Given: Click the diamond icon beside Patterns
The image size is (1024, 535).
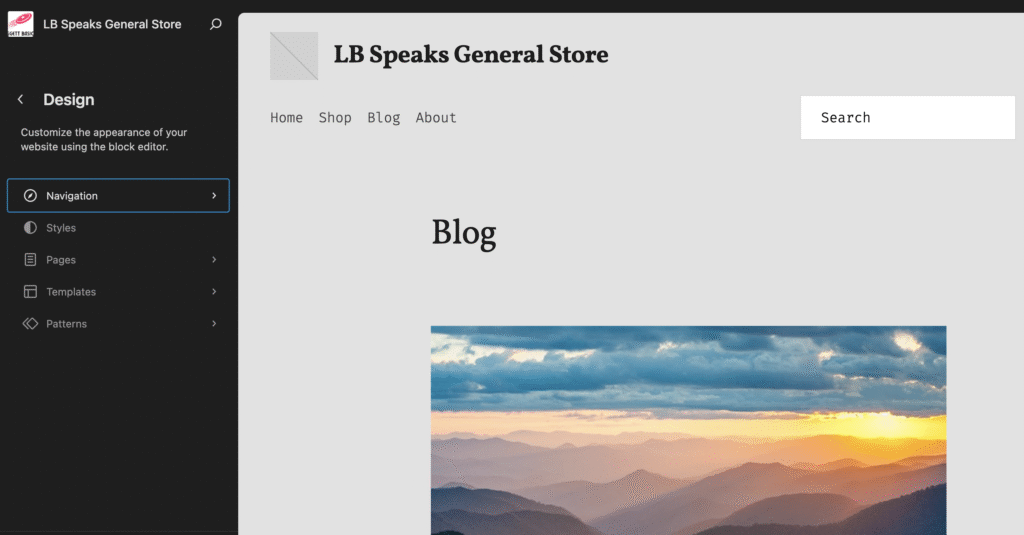Looking at the screenshot, I should [x=30, y=324].
